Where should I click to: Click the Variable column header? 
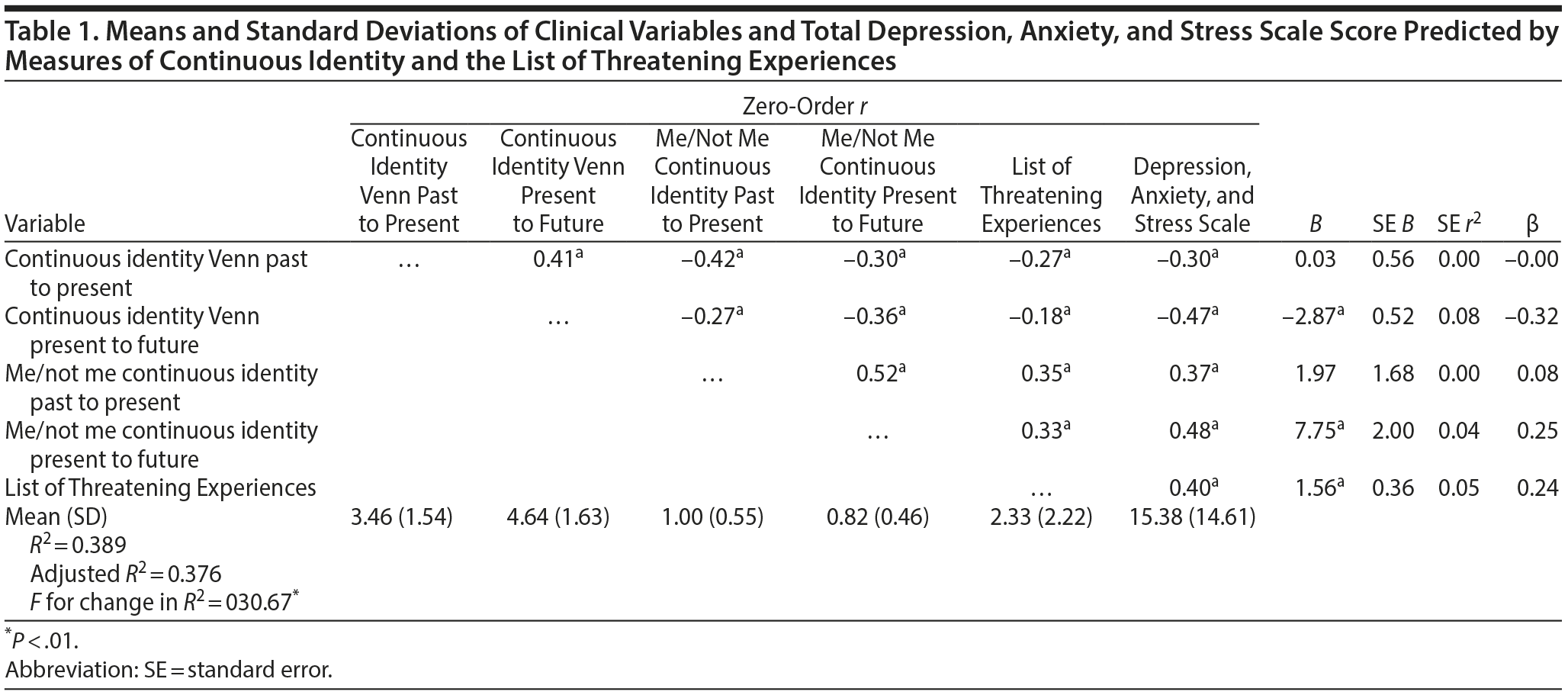(x=45, y=224)
